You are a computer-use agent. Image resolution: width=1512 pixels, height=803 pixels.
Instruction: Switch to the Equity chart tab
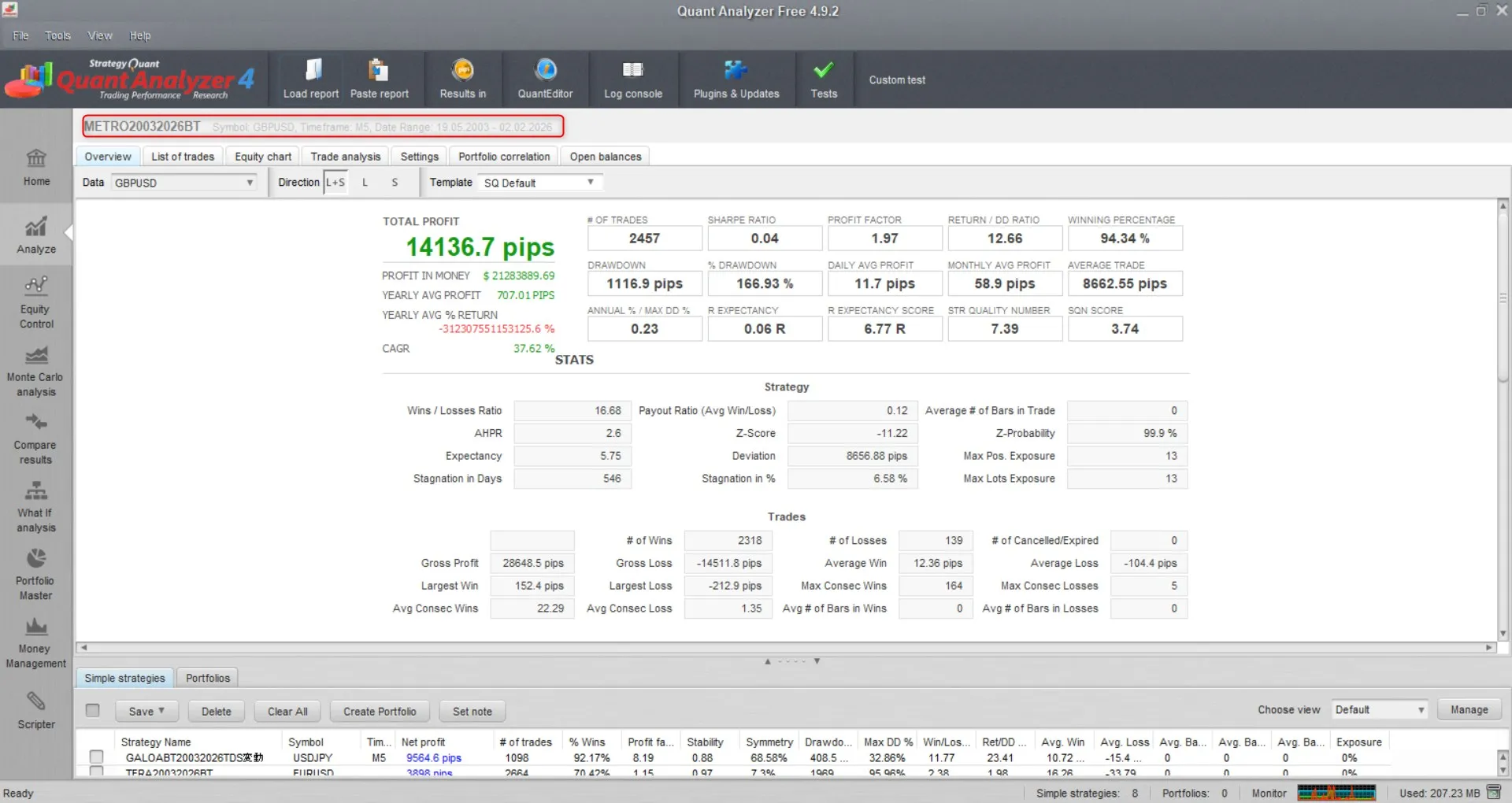click(263, 157)
